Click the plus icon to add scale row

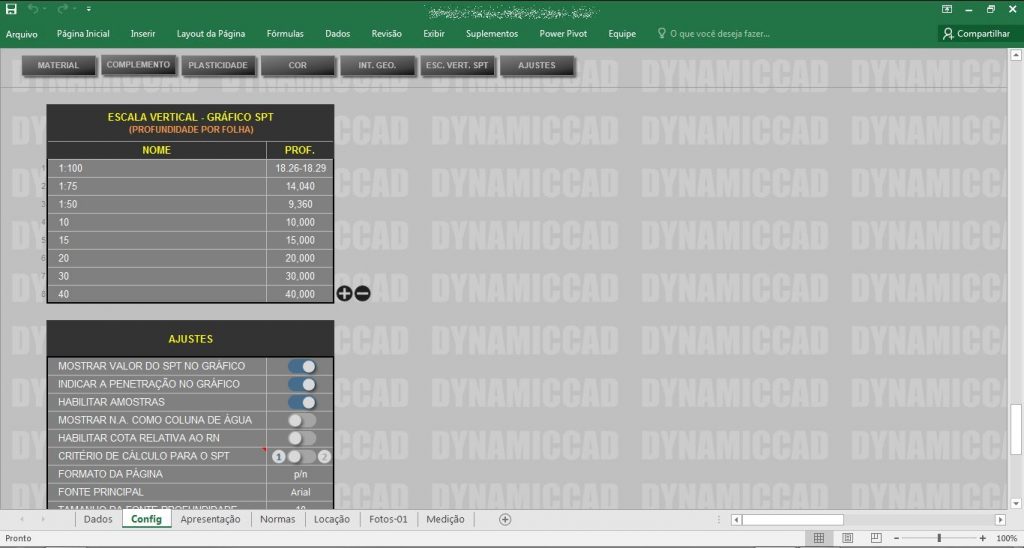point(344,294)
